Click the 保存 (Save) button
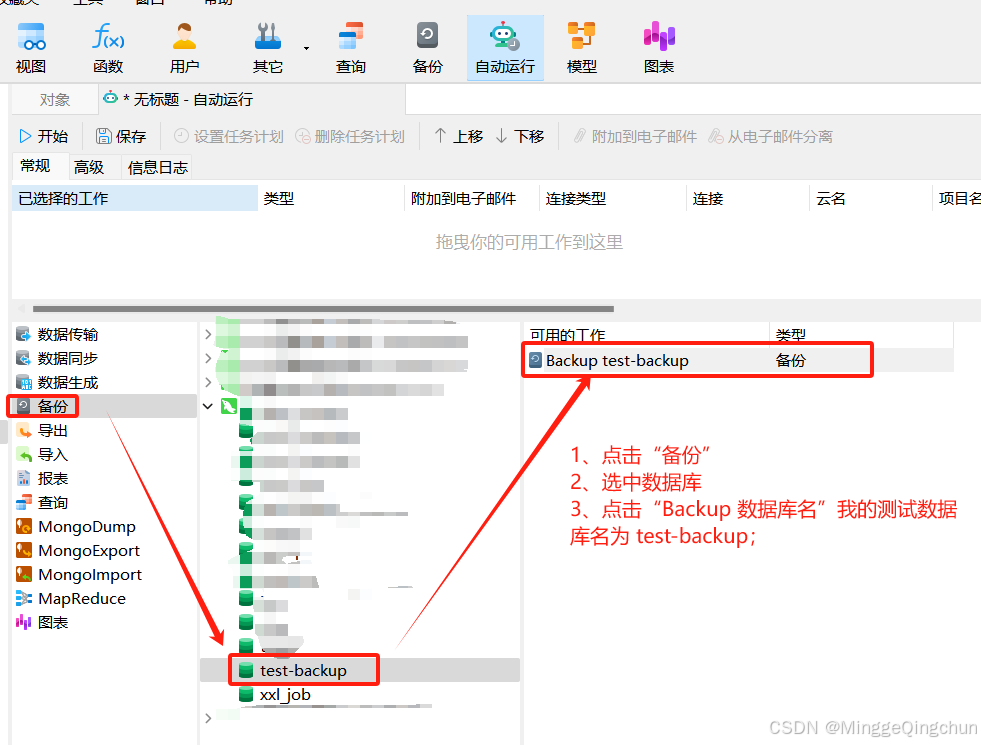 121,136
